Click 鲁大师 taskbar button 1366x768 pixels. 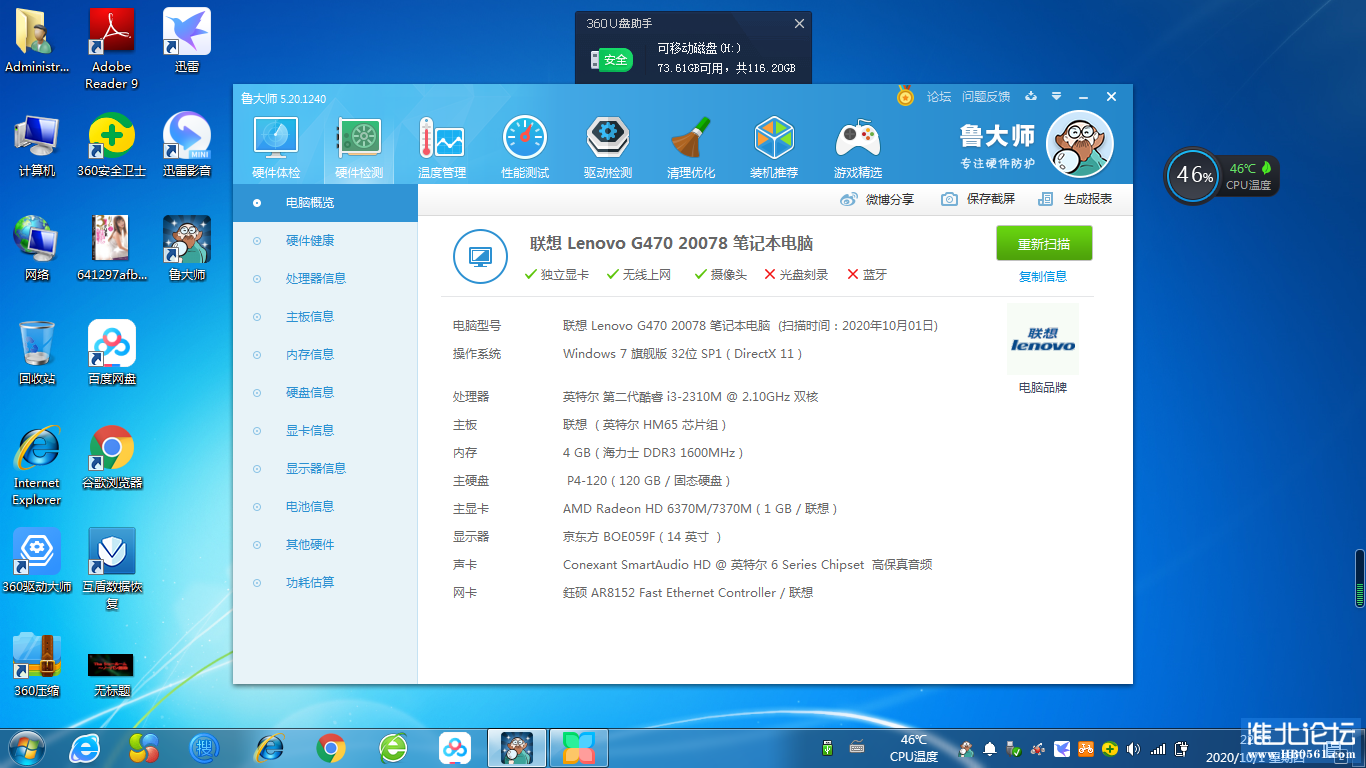[517, 748]
